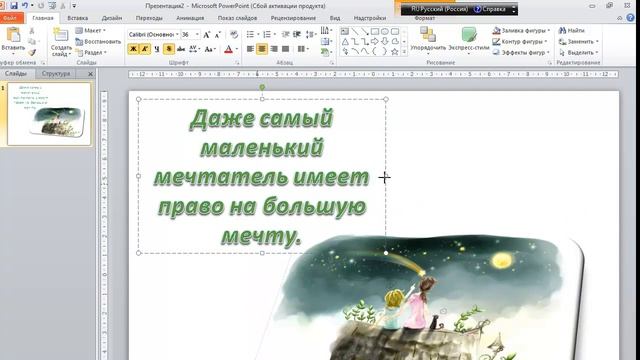
Task: Click the Создать слайд new slide icon
Action: coord(61,35)
